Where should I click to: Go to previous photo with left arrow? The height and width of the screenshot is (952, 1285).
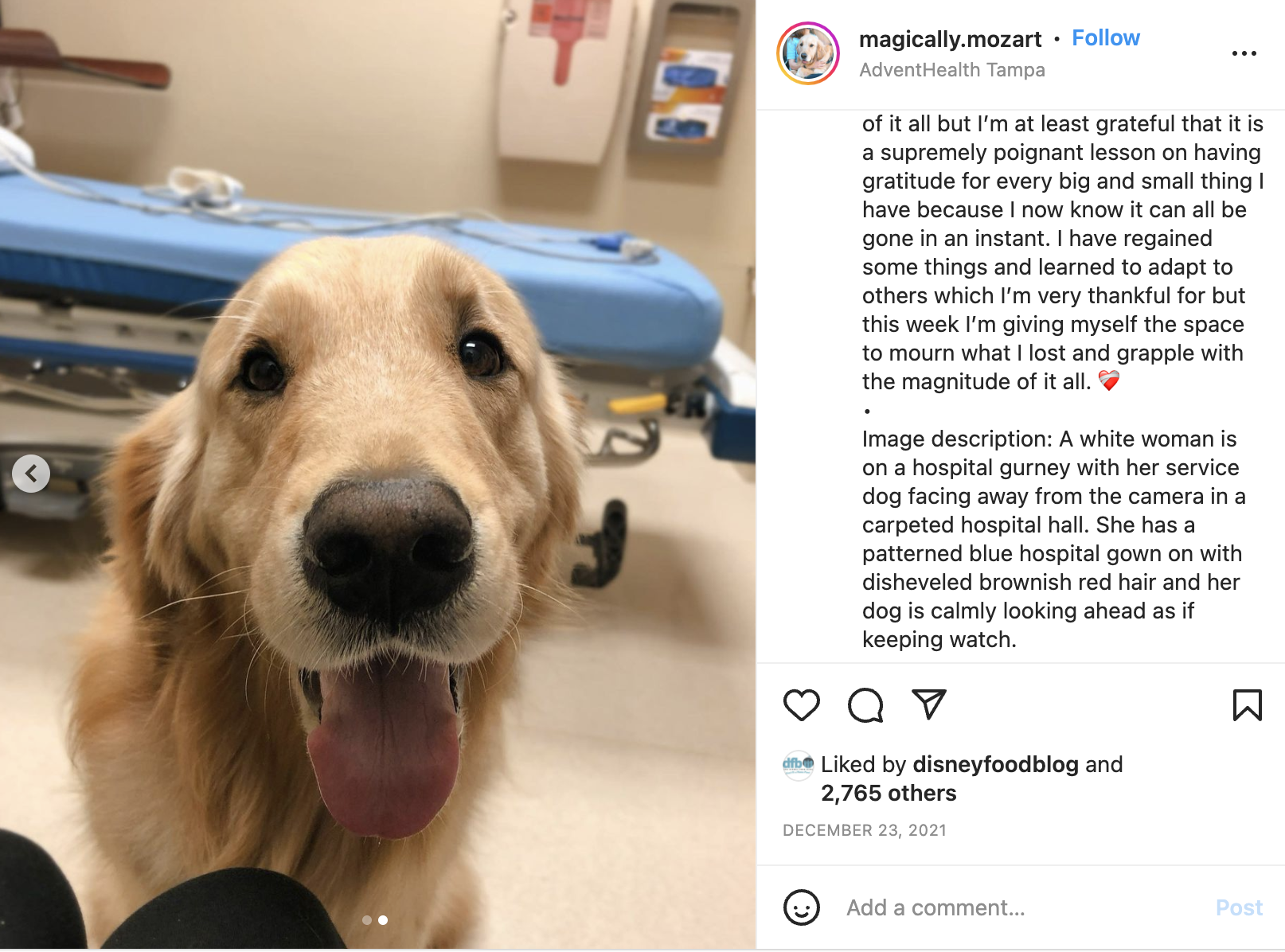31,474
